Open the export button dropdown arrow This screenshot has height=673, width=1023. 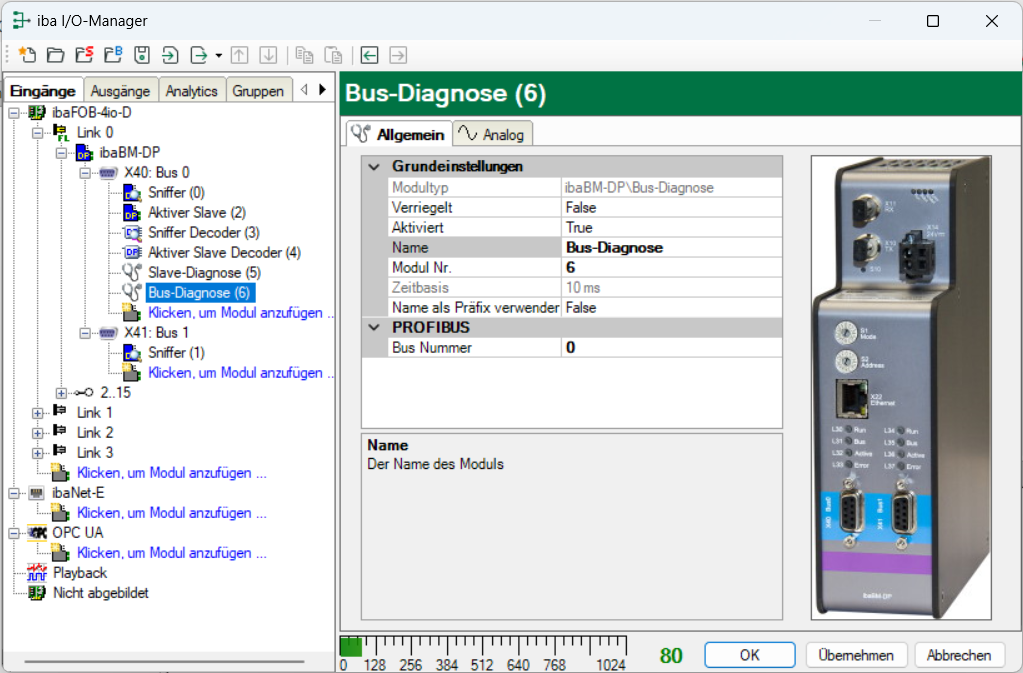point(218,55)
